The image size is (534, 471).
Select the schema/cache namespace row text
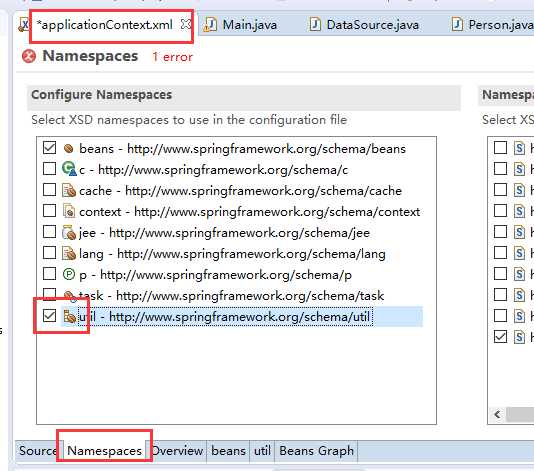click(240, 191)
